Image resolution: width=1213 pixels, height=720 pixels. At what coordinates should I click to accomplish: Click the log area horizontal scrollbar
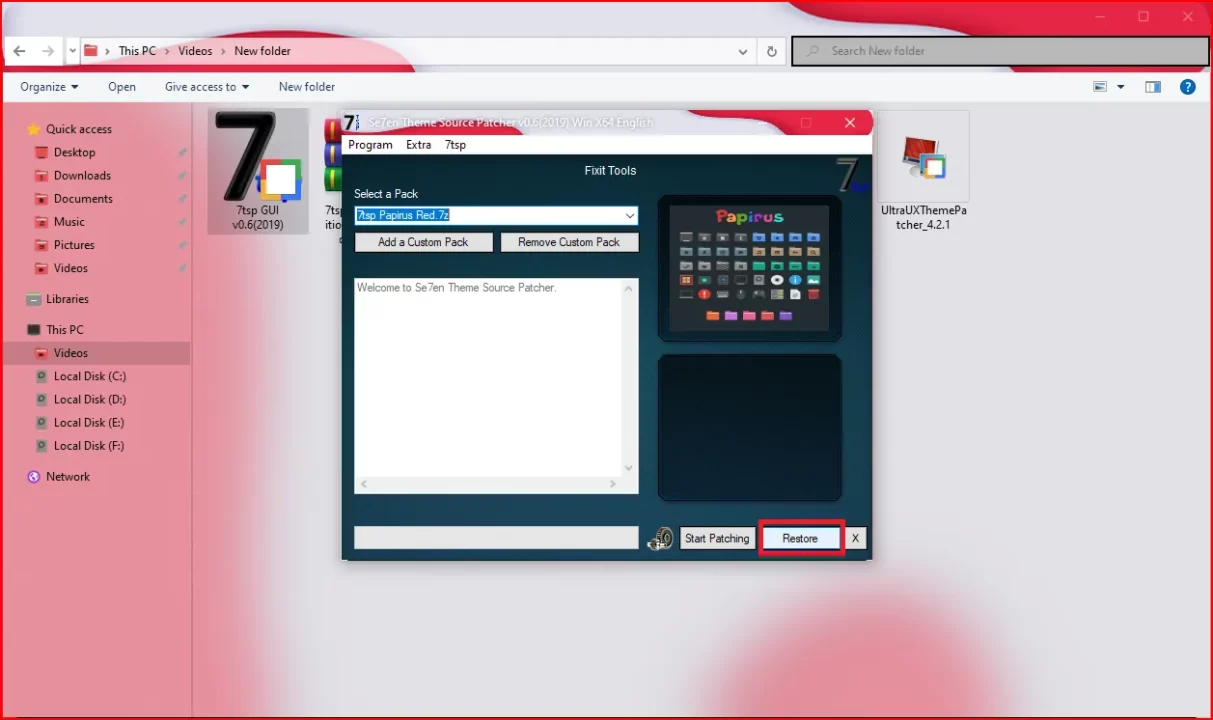click(x=488, y=484)
